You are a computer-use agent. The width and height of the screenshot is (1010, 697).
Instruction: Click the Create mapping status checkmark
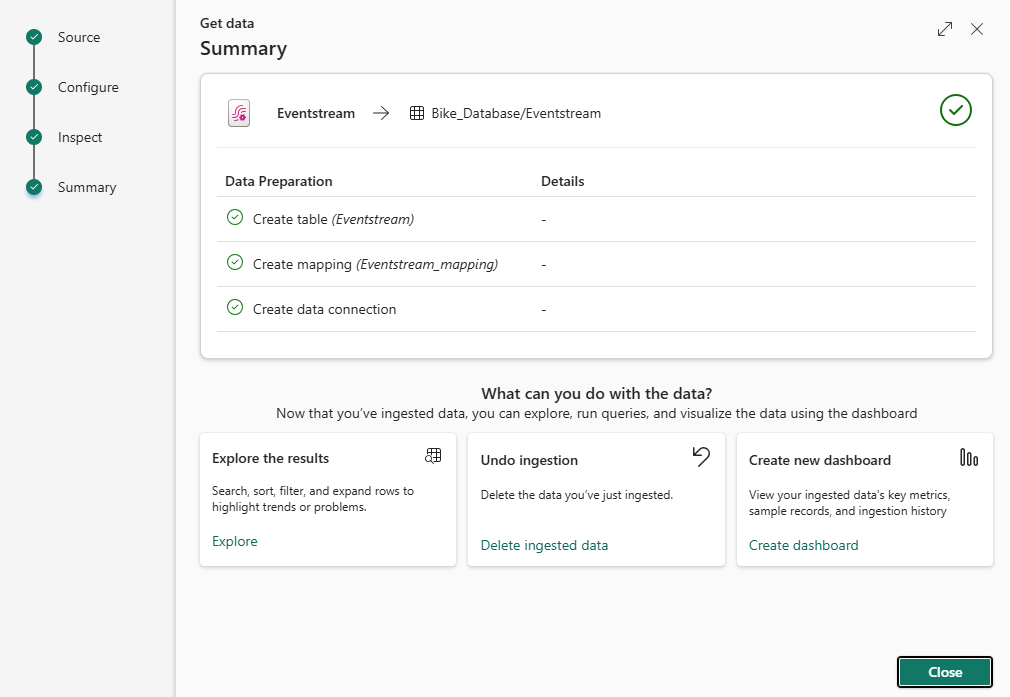235,262
